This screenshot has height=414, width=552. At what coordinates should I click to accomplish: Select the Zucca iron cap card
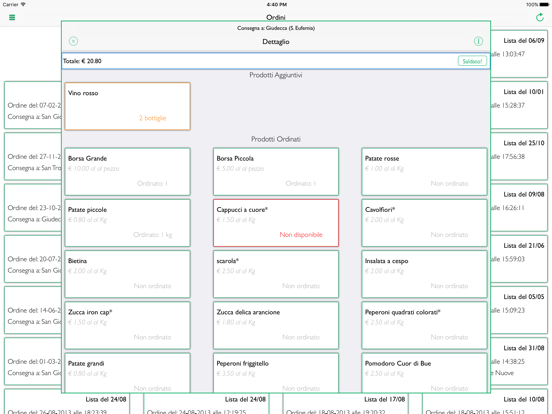coord(127,325)
